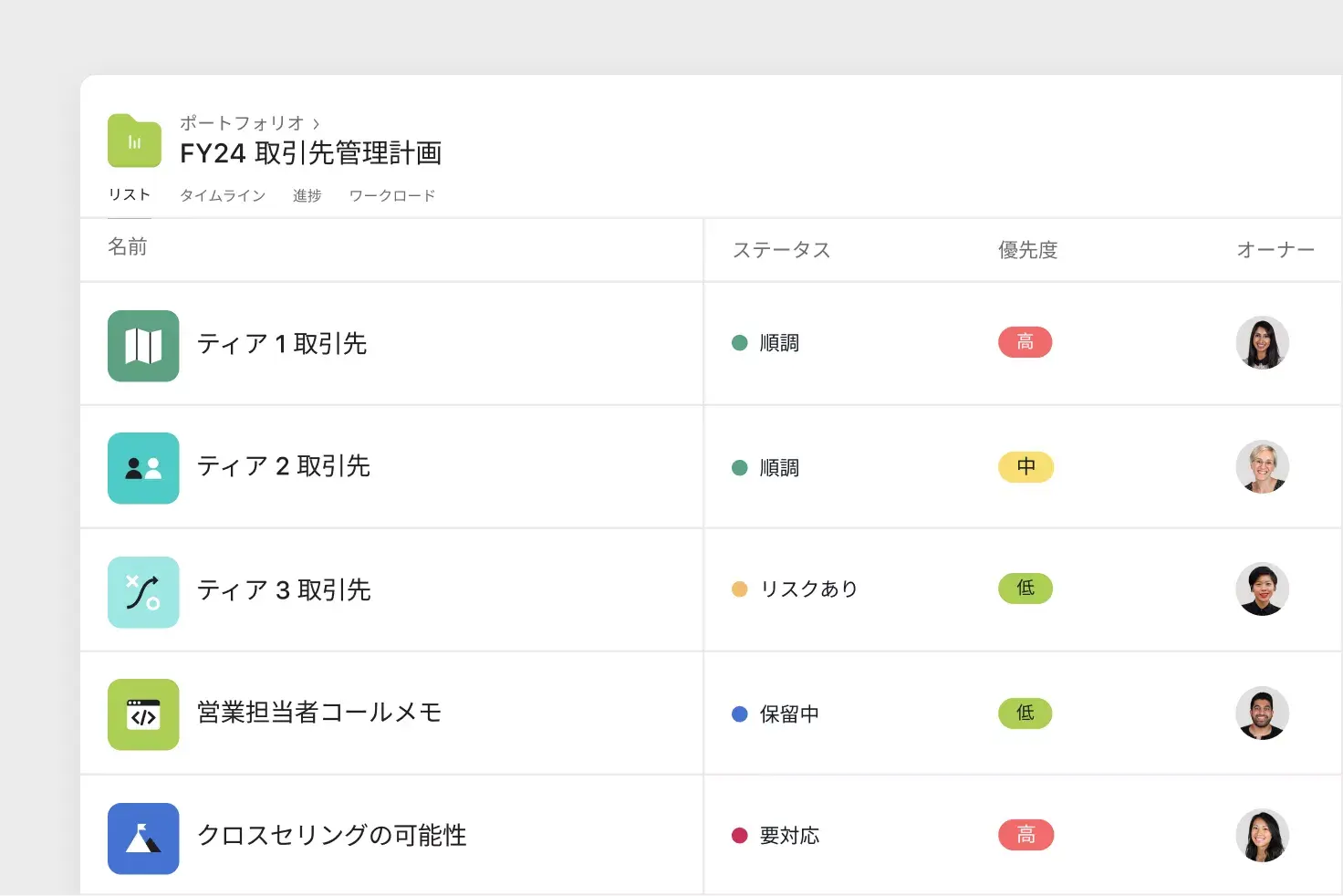
Task: Click the yellow status dot beside リスクあり
Action: [x=739, y=589]
